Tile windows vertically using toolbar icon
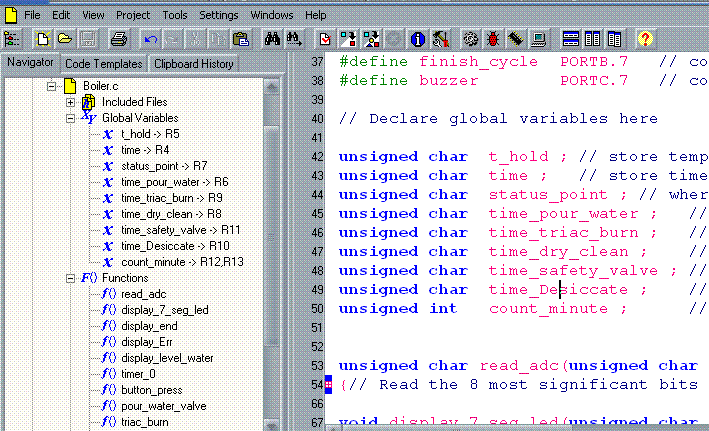Screen dimensions: 709x431 [x=592, y=39]
